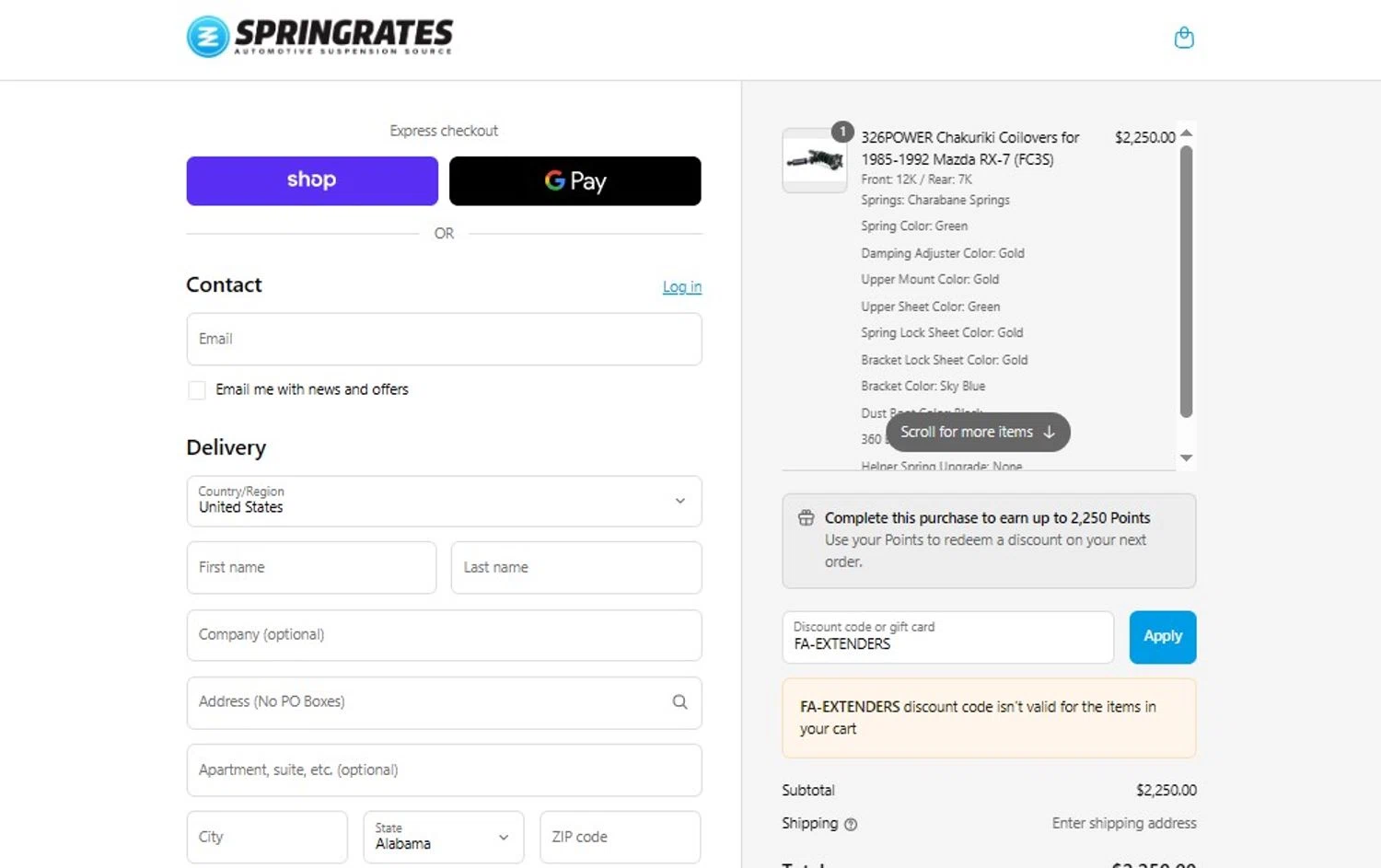Open the Country/Region dropdown
The width and height of the screenshot is (1381, 868).
(444, 501)
